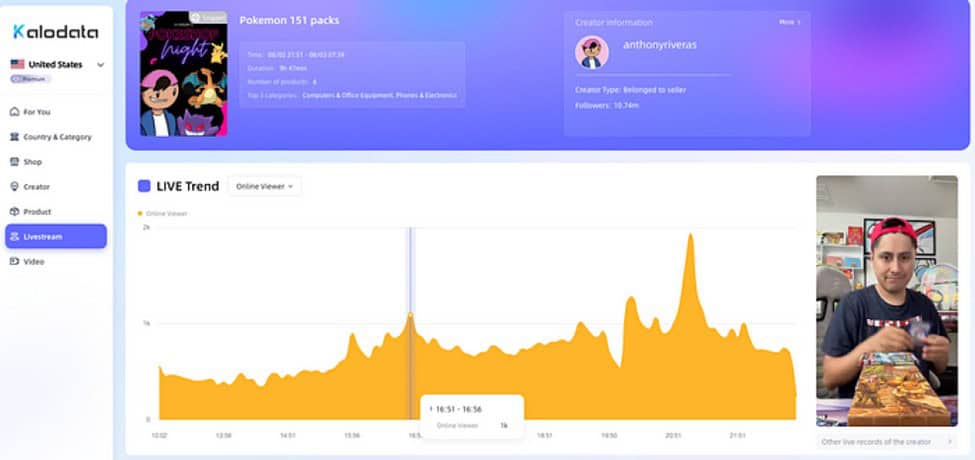The image size is (975, 460).
Task: Click the Product box icon
Action: pos(14,211)
